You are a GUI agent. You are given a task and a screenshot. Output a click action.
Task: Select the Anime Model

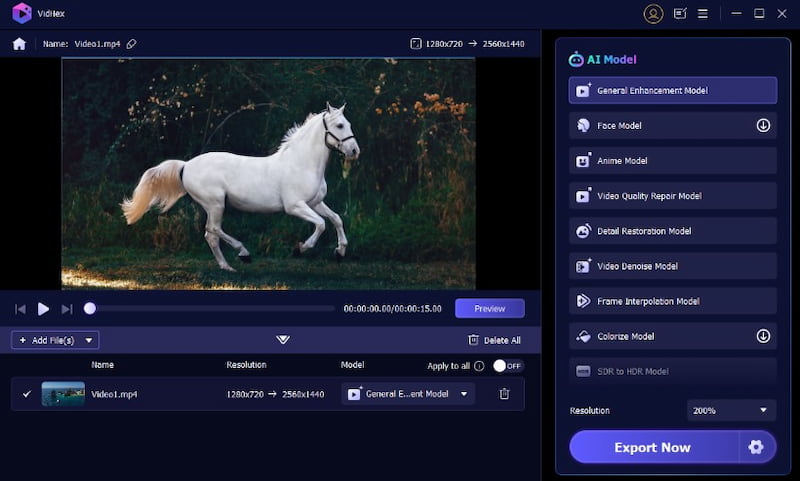(672, 161)
